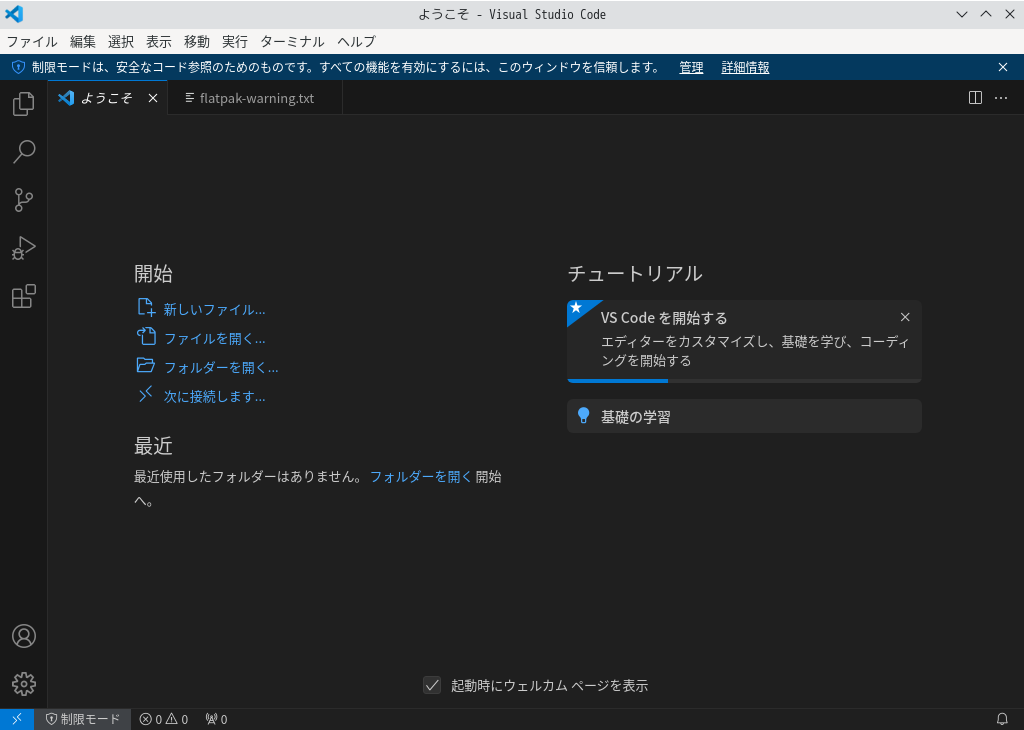Click the ports forwarding indicator showing 0

(216, 719)
